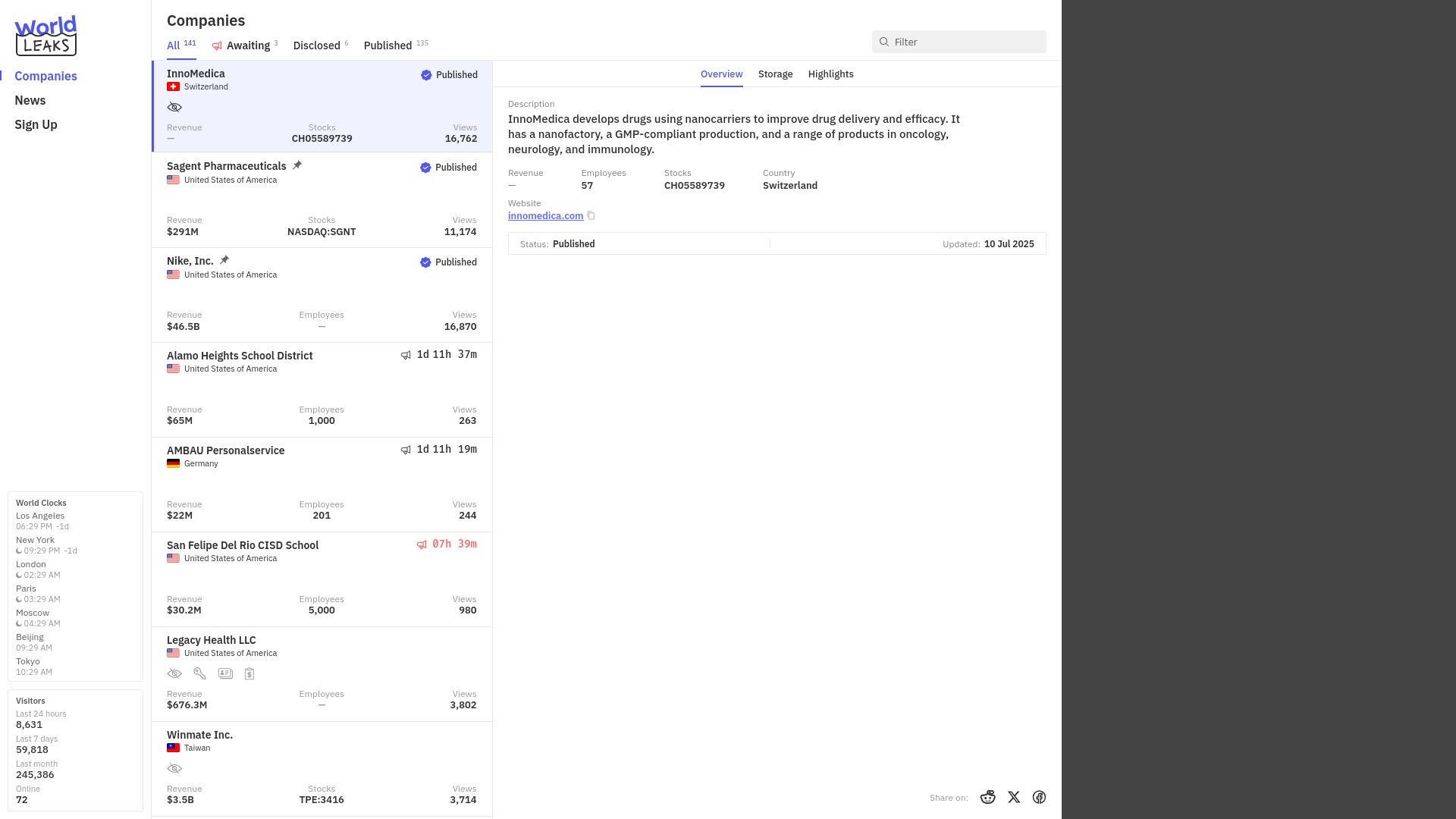Click the dollar clipboard icon under Legacy Health
1456x819 pixels.
click(x=249, y=673)
